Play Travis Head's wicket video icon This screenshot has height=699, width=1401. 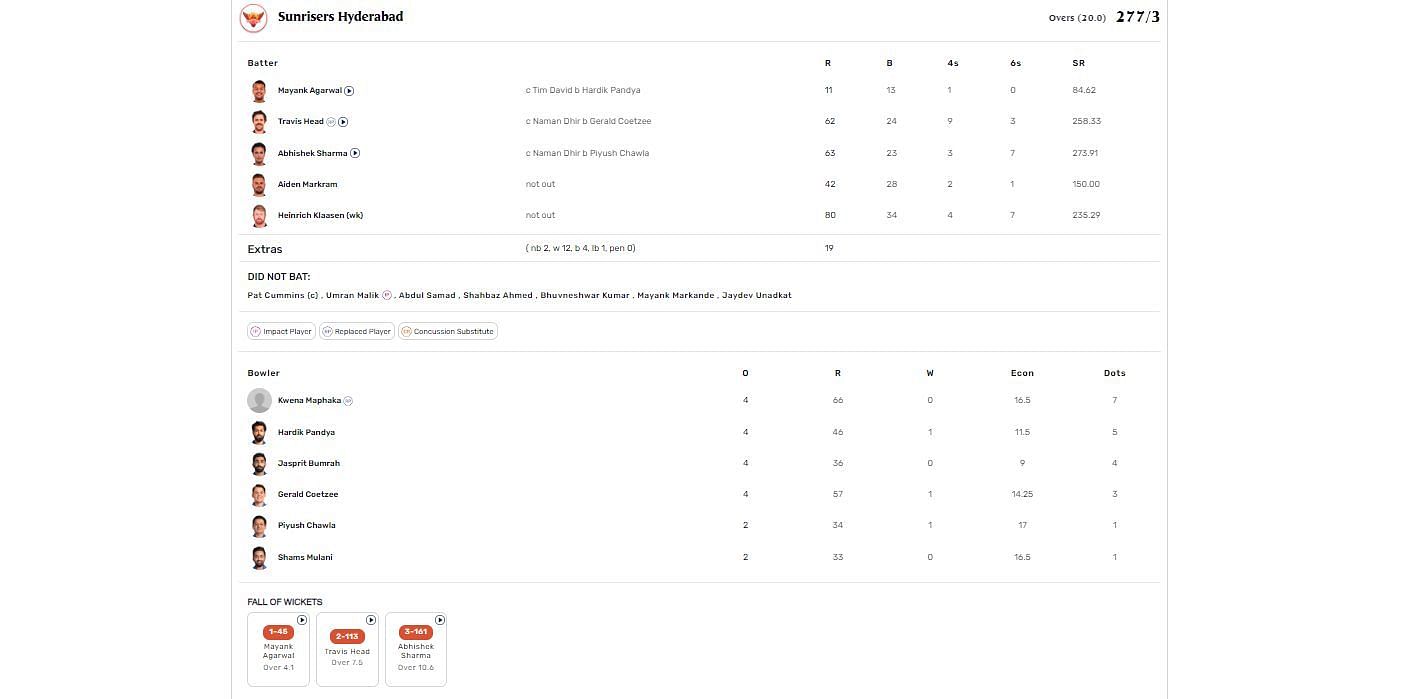[x=343, y=122]
